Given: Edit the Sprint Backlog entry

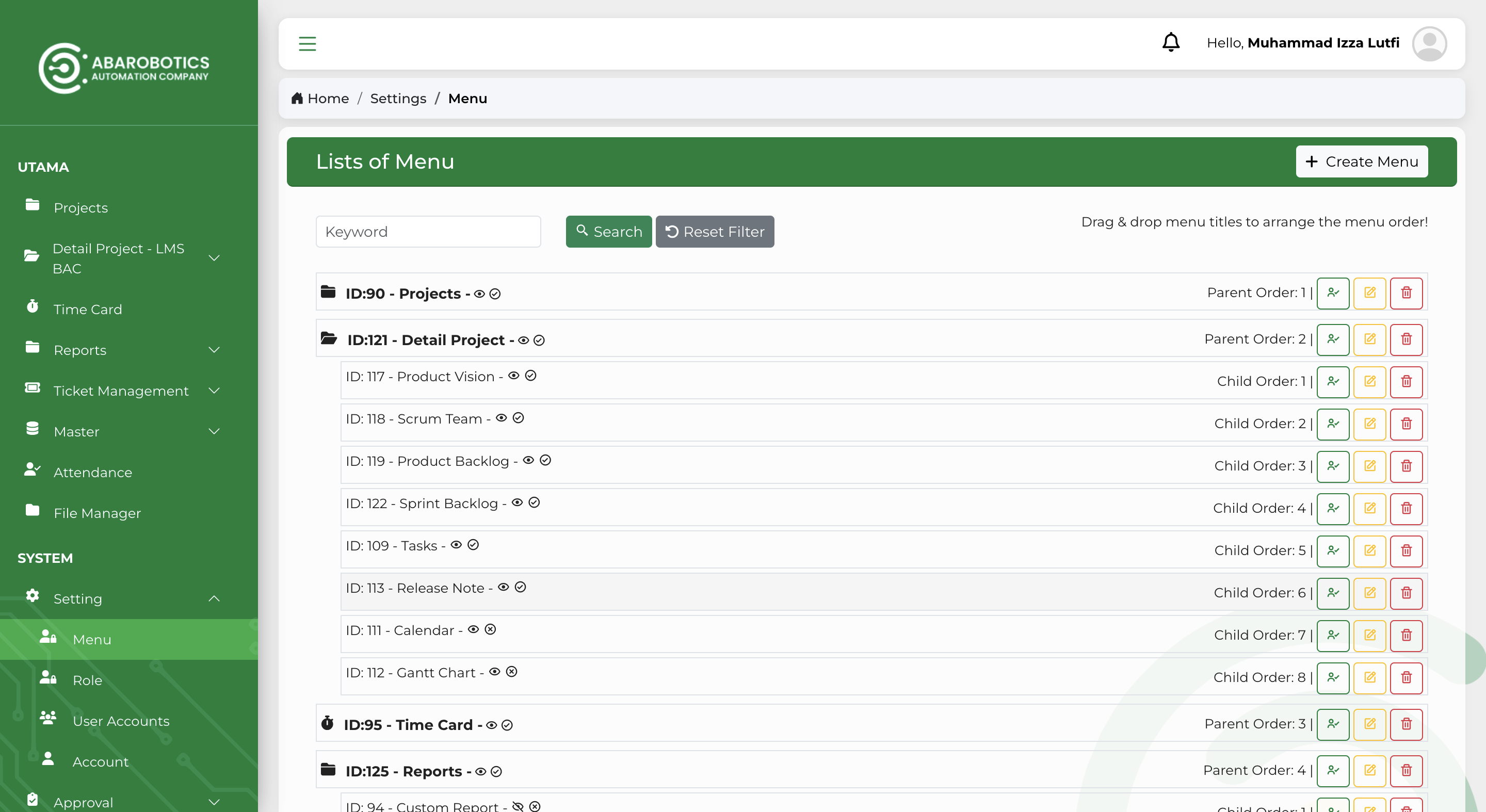Looking at the screenshot, I should [x=1369, y=509].
